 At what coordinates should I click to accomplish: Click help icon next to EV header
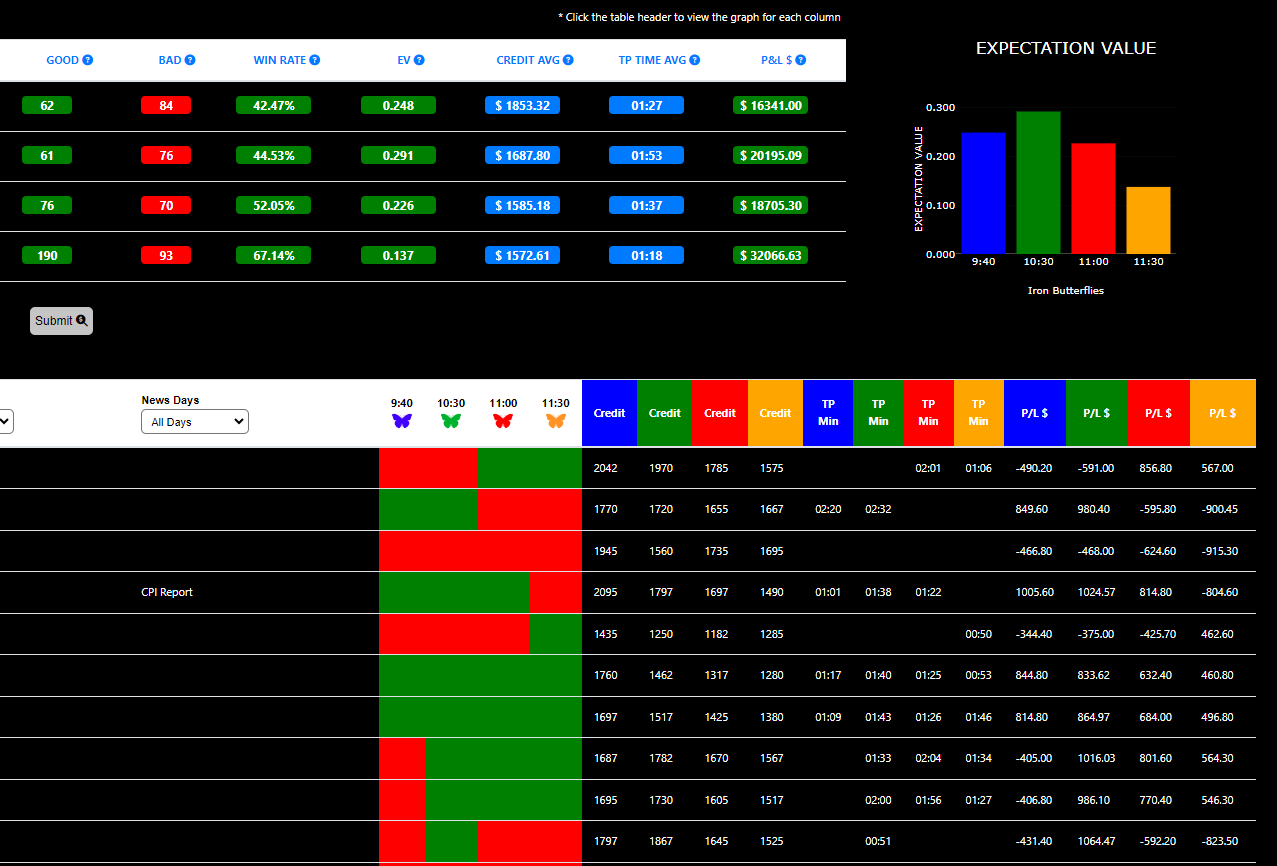(x=420, y=60)
